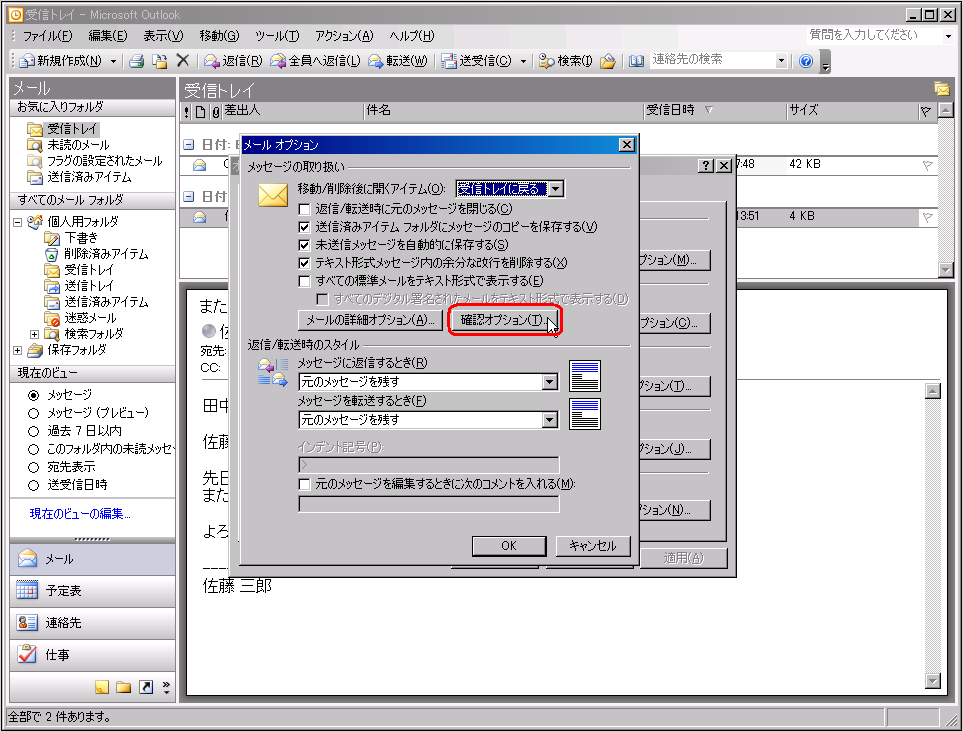Screen dimensions: 963x732
Task: Select 迷惑メール junk folder
Action: coord(90,317)
